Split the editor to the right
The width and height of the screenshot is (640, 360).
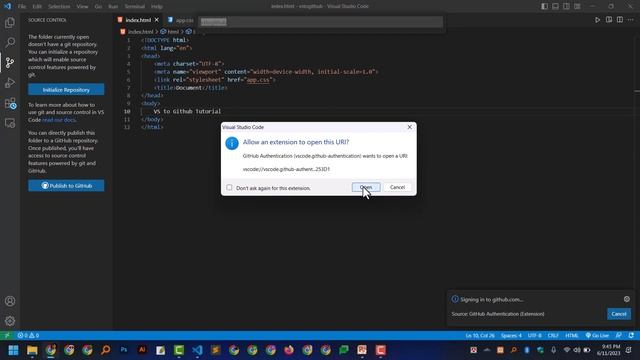point(620,20)
